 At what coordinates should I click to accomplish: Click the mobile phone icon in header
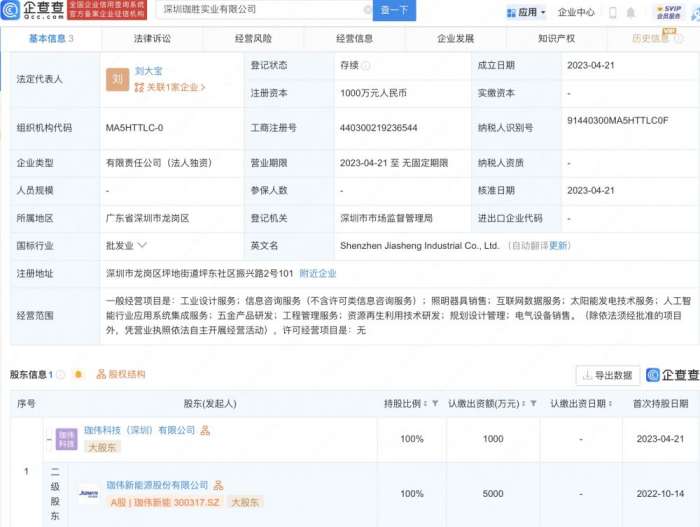[x=613, y=13]
